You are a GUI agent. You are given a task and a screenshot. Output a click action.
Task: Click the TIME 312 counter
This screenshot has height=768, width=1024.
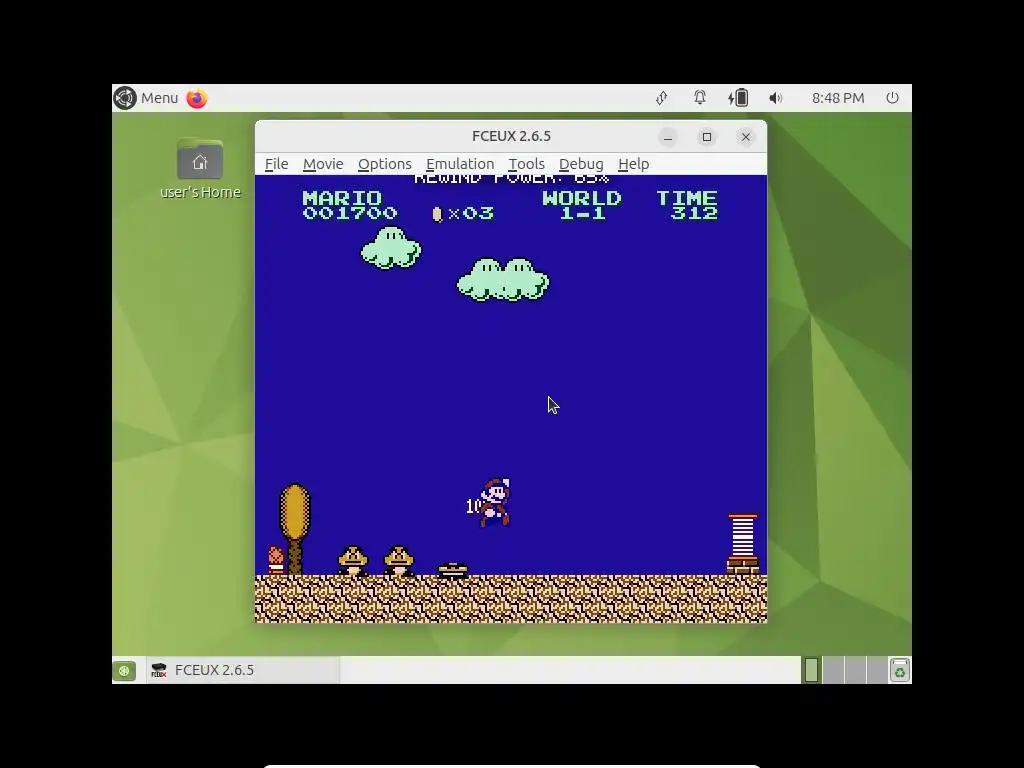[x=688, y=205]
